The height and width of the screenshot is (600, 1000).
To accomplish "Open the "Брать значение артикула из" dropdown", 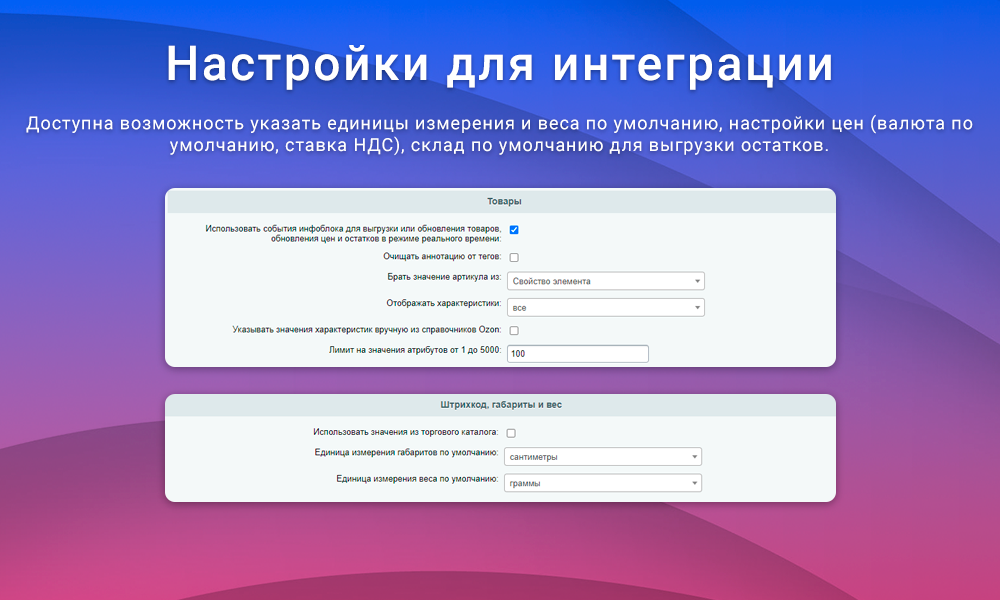I will click(606, 281).
